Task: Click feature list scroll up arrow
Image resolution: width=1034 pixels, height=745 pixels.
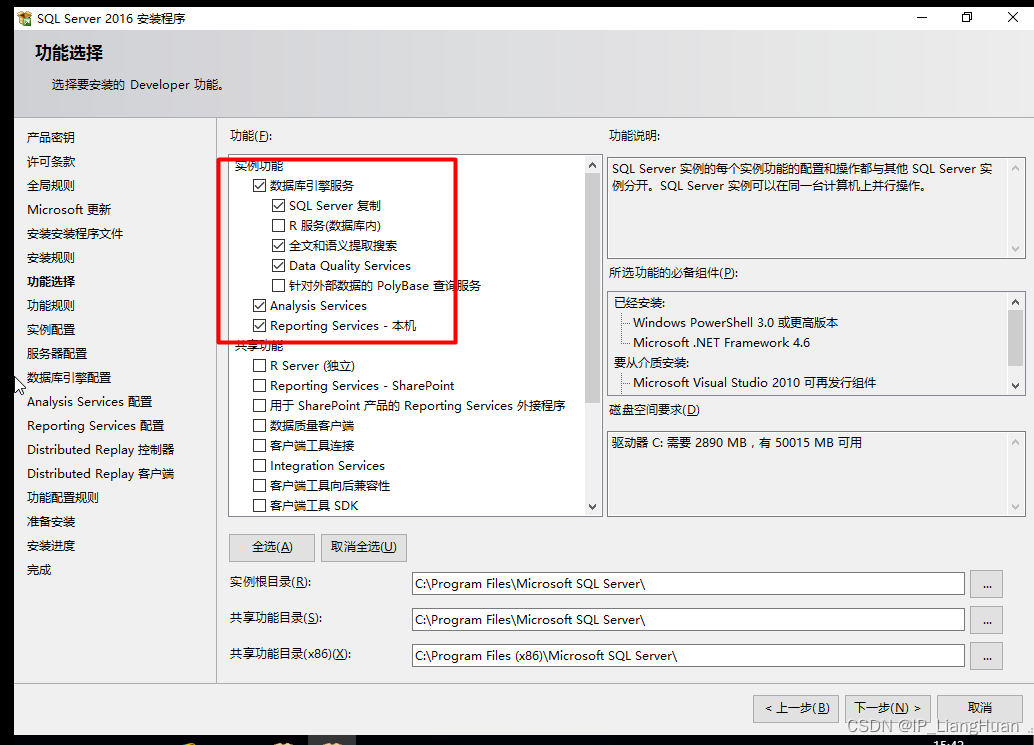Action: (592, 165)
